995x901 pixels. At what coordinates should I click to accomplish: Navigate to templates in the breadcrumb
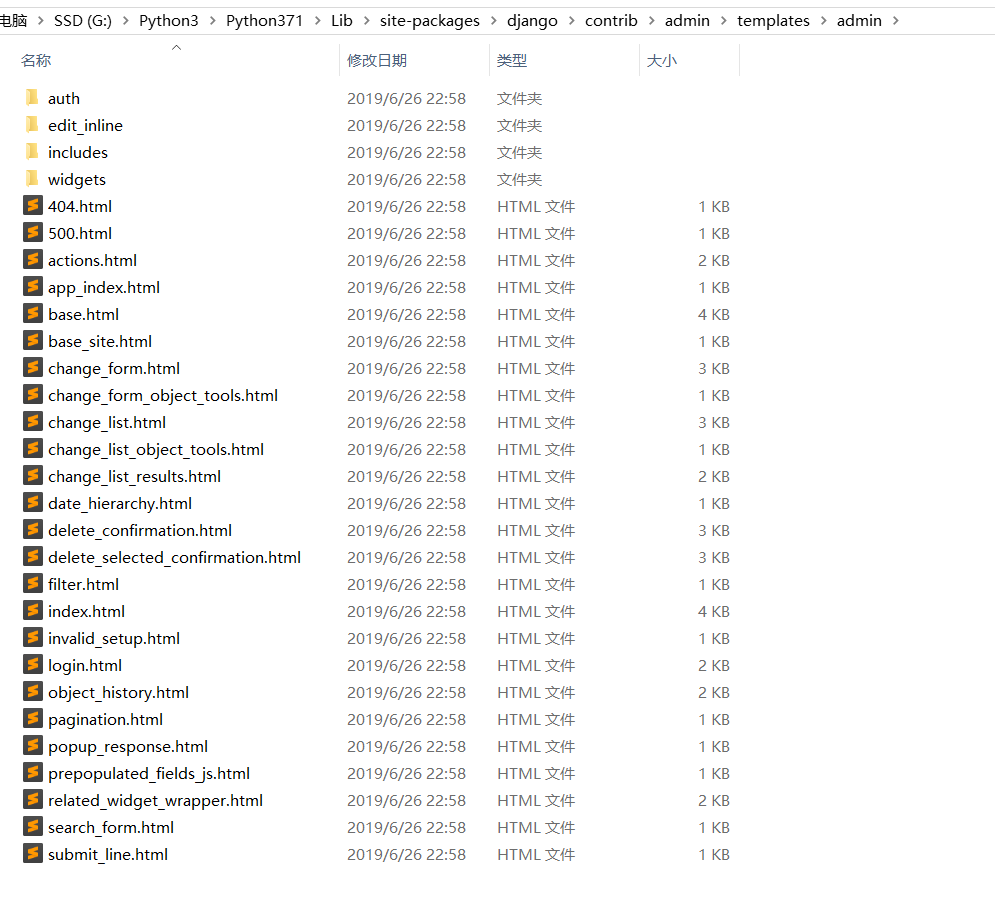pos(773,21)
